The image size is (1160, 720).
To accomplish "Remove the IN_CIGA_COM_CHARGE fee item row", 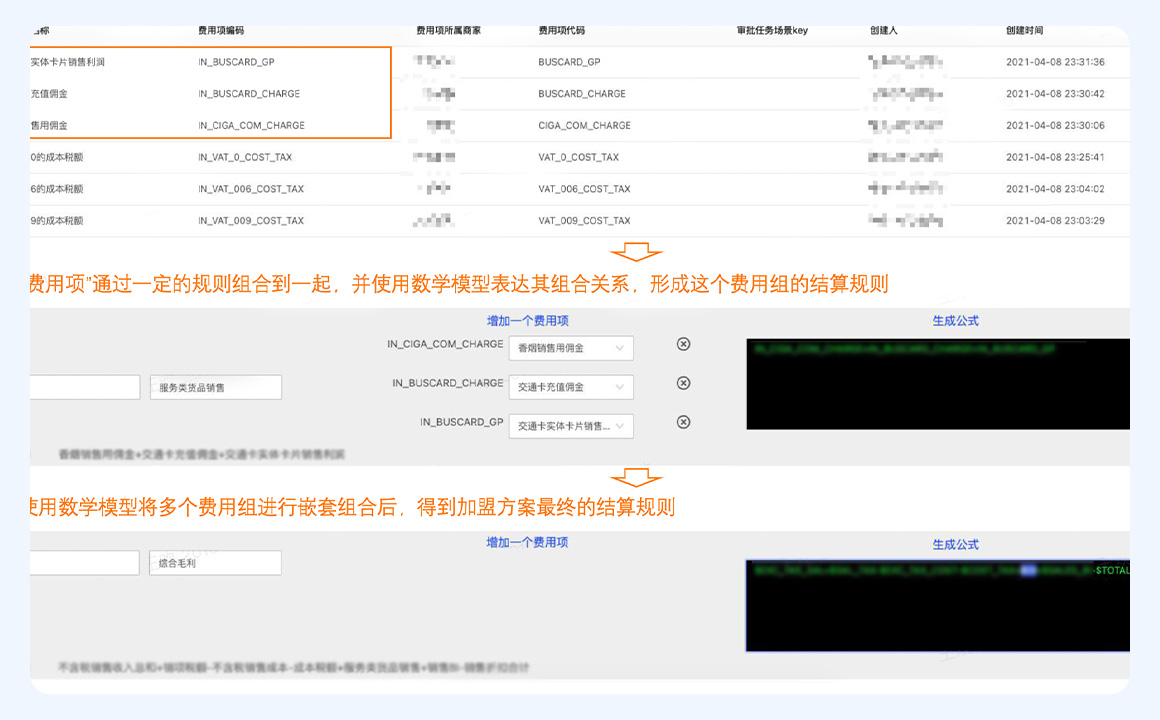I will pyautogui.click(x=683, y=344).
